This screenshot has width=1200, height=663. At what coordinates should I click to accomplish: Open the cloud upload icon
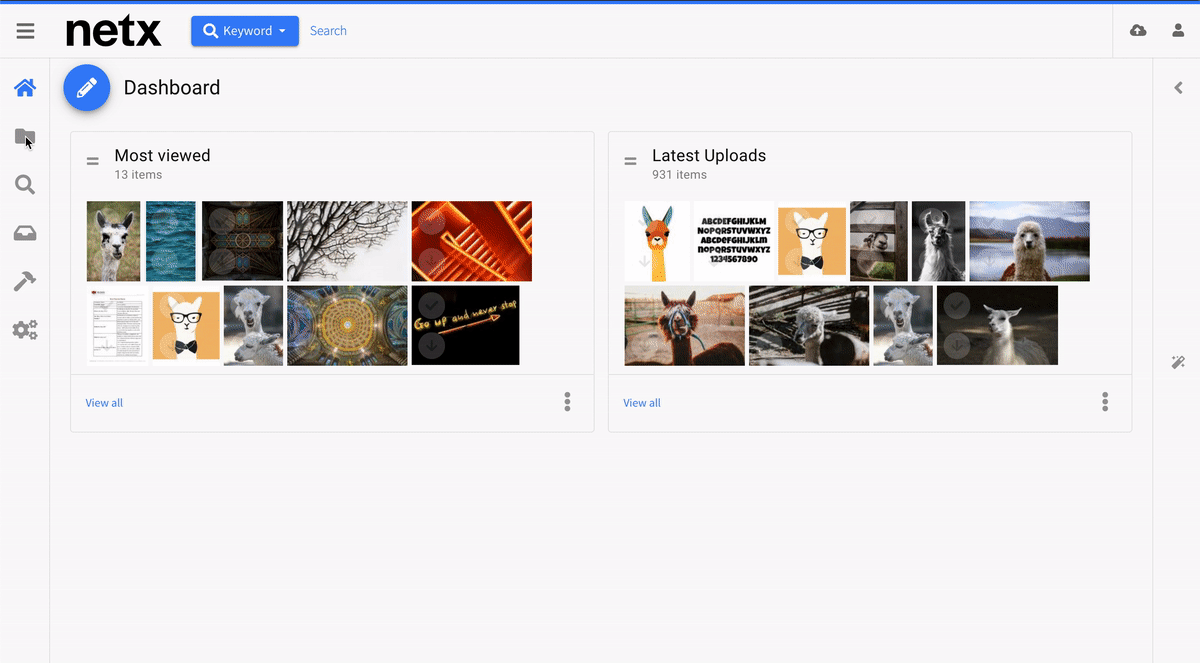click(x=1138, y=31)
